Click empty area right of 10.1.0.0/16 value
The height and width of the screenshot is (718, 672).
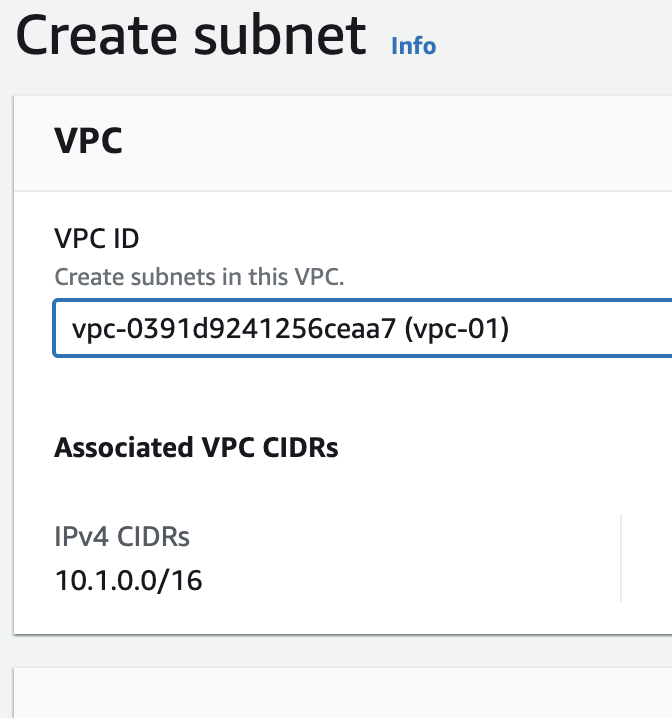click(x=400, y=580)
